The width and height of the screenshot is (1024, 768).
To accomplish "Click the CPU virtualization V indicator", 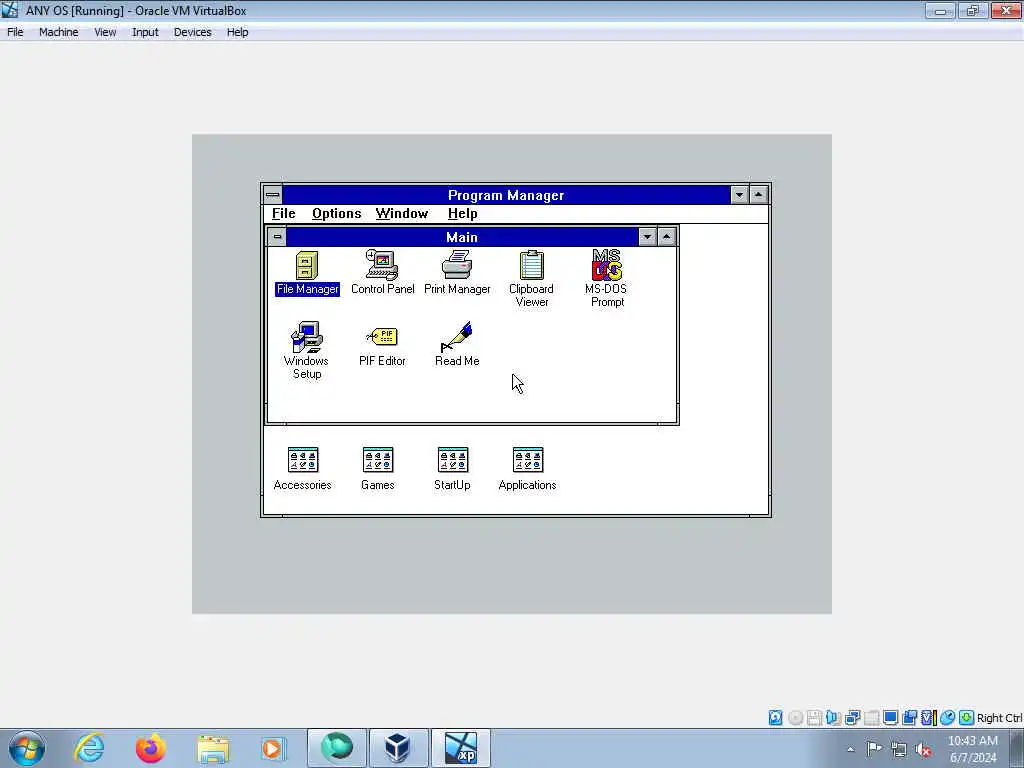I will point(929,718).
